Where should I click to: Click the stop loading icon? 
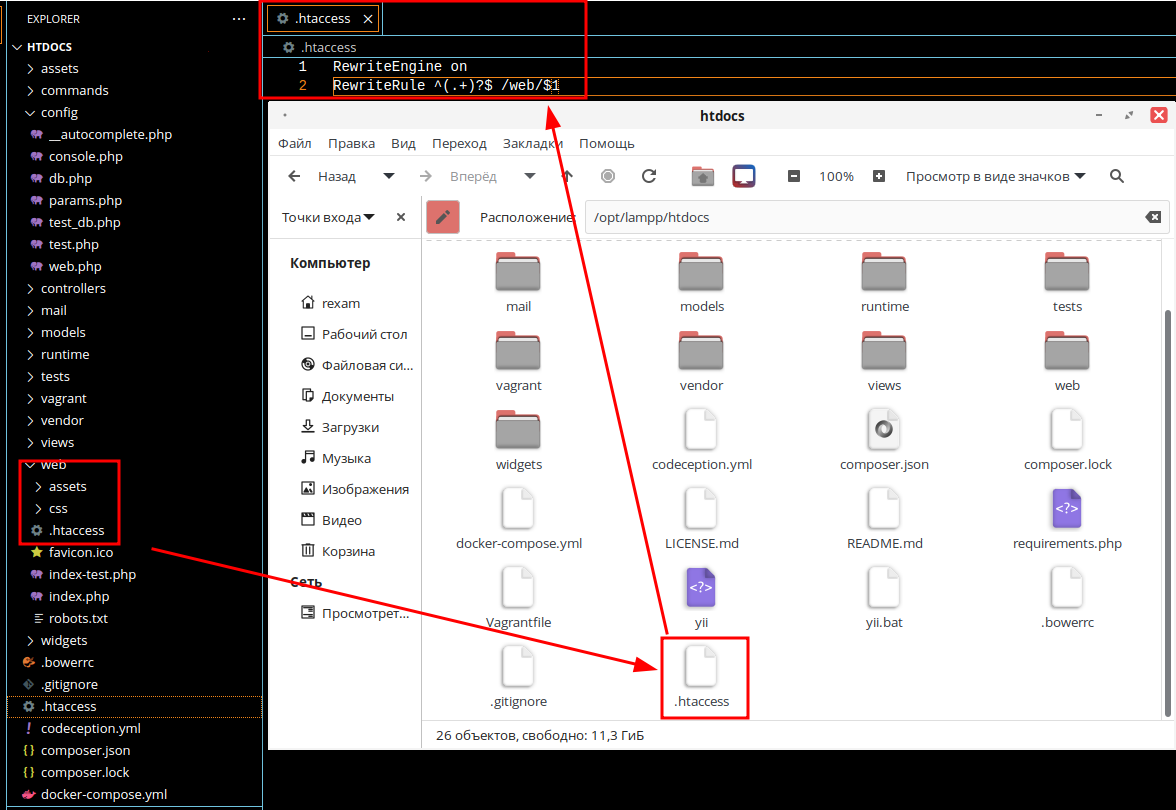[608, 176]
